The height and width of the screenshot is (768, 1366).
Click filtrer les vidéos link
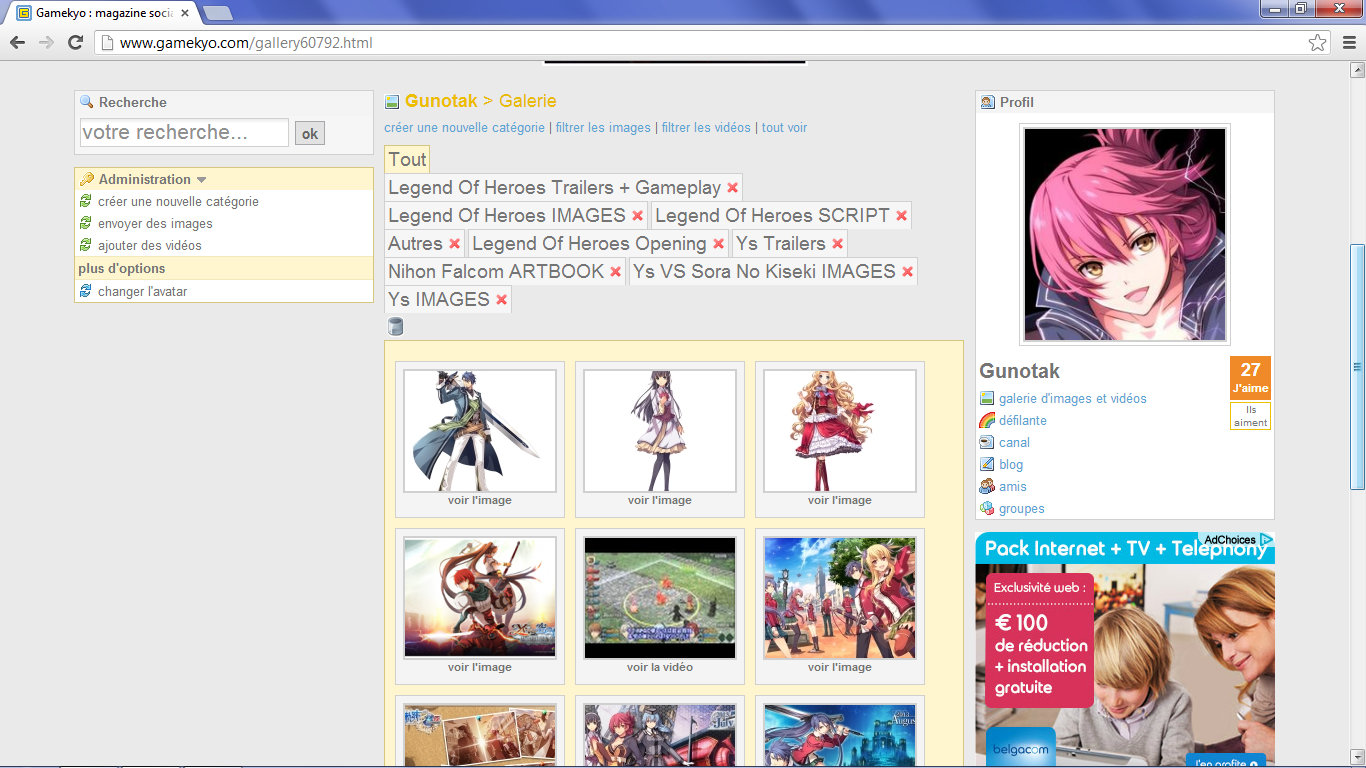point(706,128)
